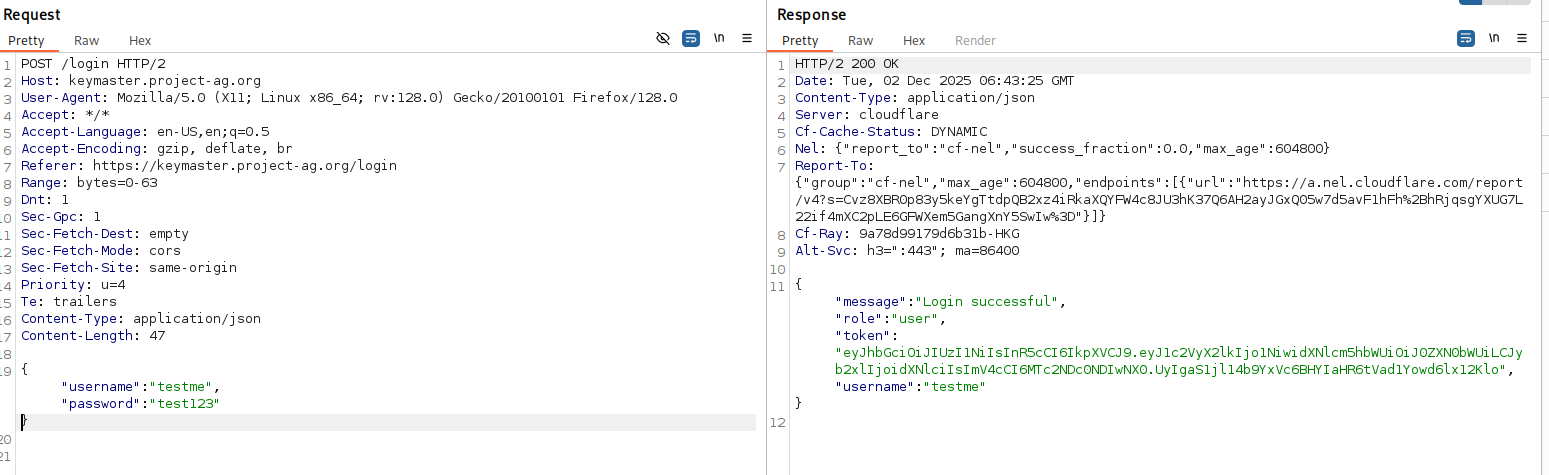Open the Response Render tab
Screen dimensions: 1549x475
(975, 41)
